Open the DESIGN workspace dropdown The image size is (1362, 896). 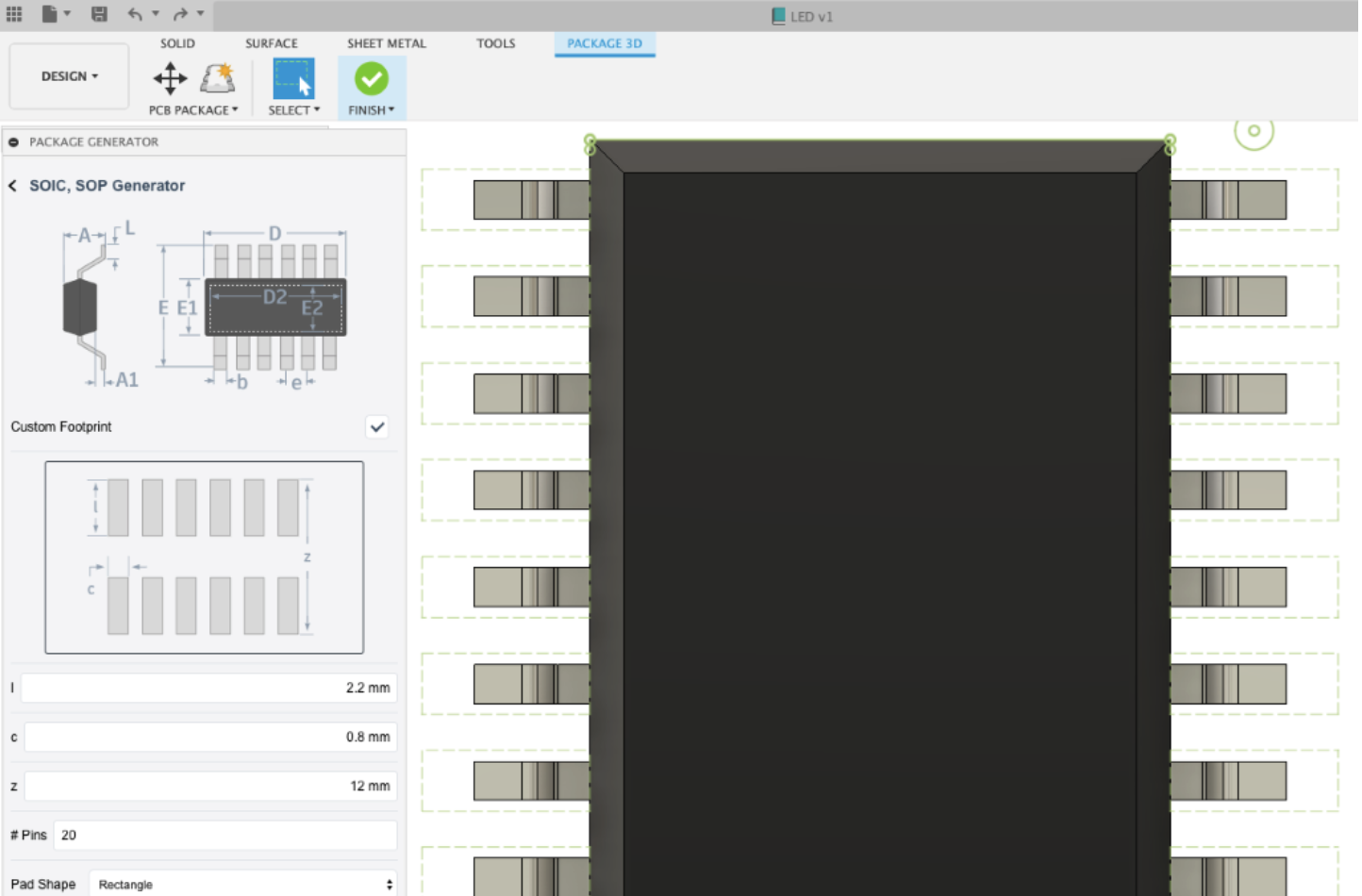point(69,76)
